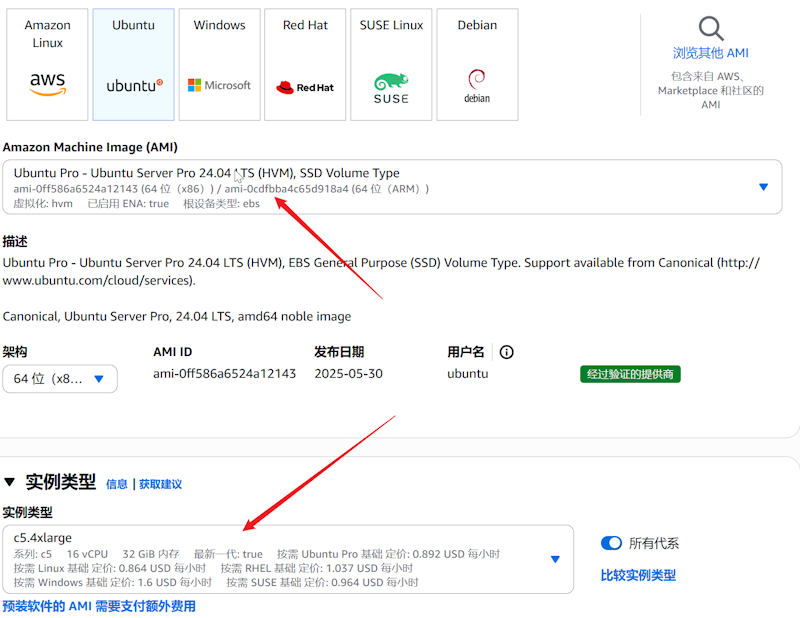
Task: Select the Red Hat OS tile
Action: [x=305, y=64]
